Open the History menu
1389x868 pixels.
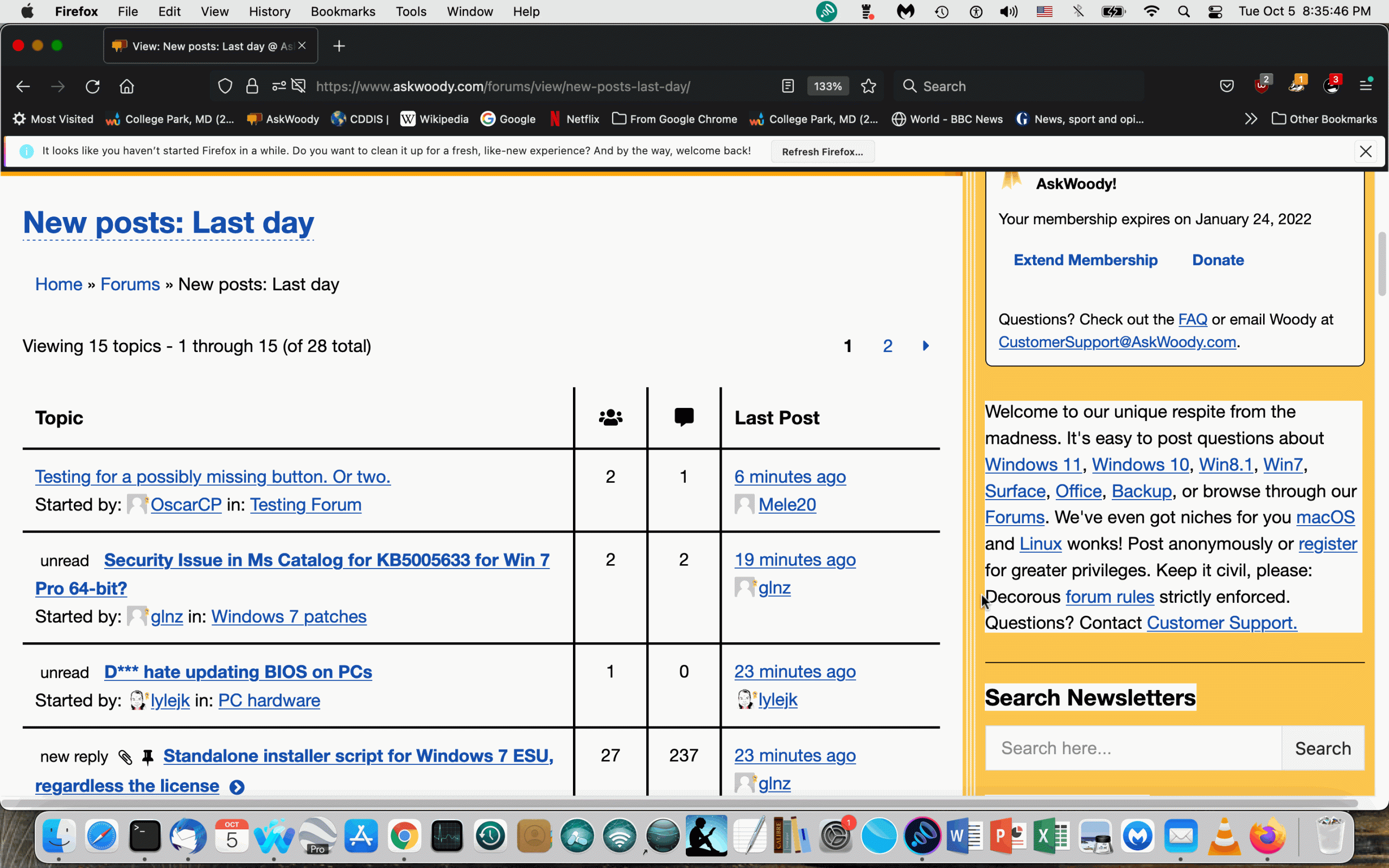(269, 11)
